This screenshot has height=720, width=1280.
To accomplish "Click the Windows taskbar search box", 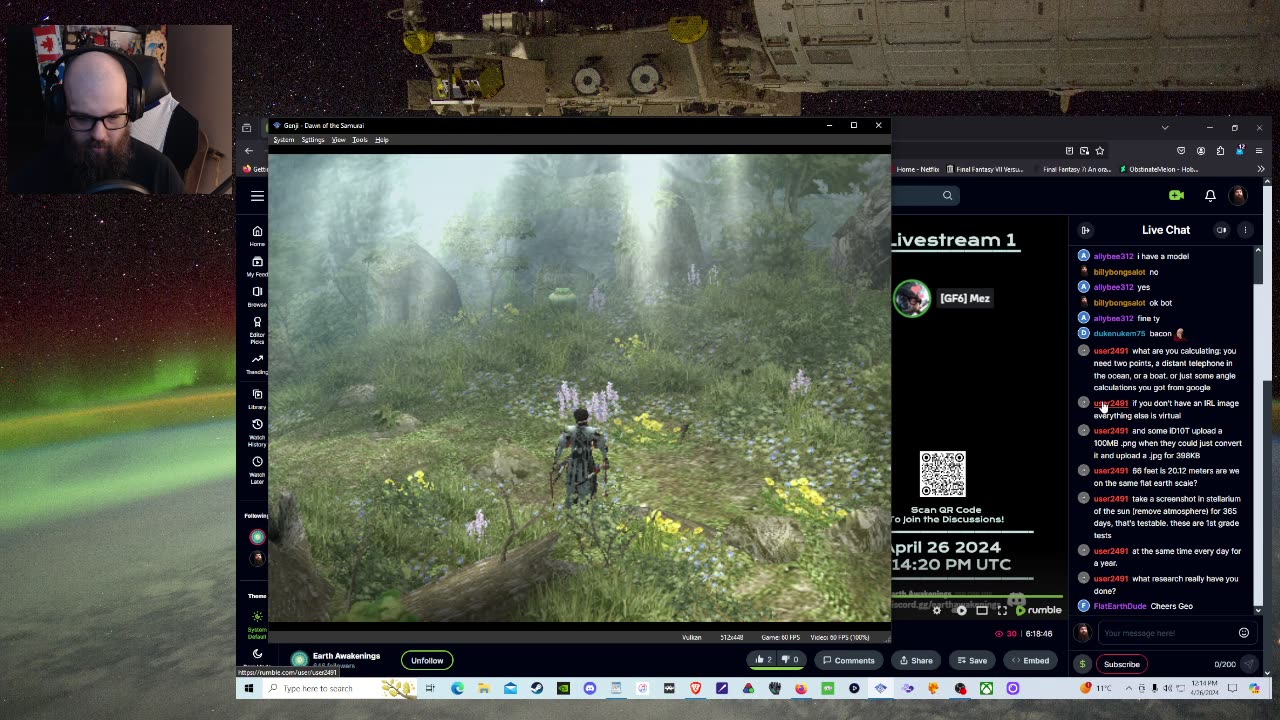I will pyautogui.click(x=339, y=688).
